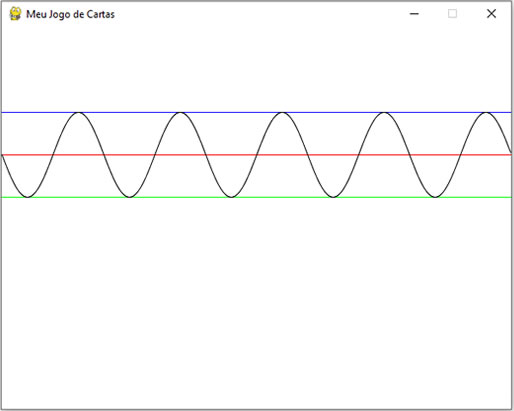Click the second crest of the sine wave
Screen dimensions: 514x411
tap(180, 113)
